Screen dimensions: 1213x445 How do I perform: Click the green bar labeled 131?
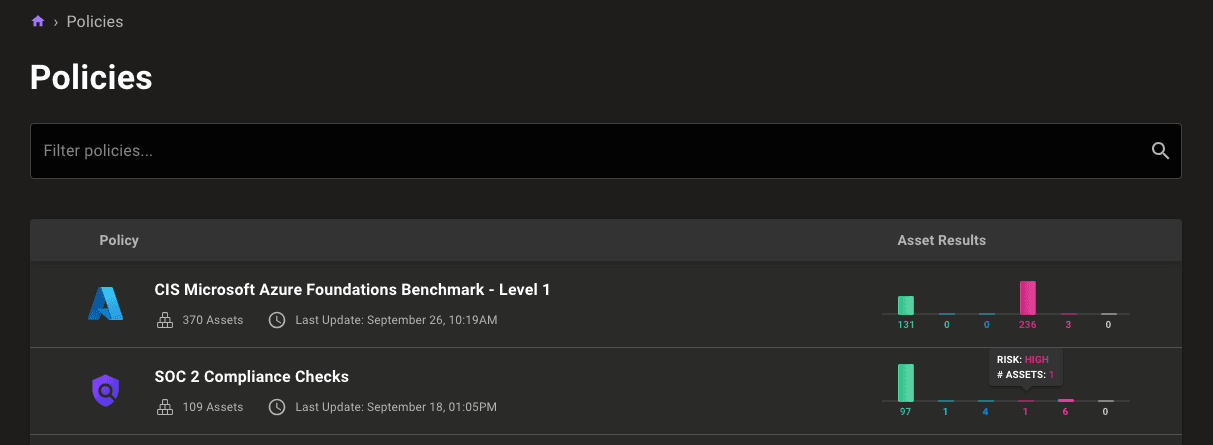click(x=905, y=305)
